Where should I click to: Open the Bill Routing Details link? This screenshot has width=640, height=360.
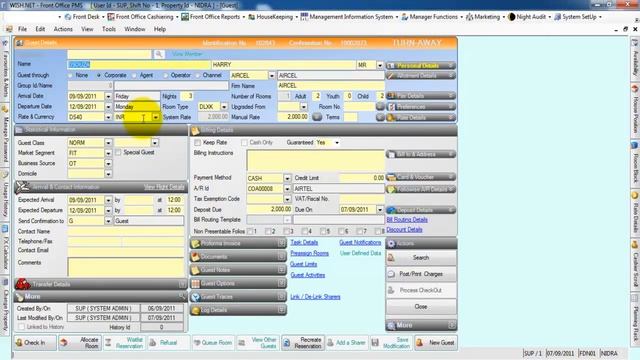tap(407, 220)
